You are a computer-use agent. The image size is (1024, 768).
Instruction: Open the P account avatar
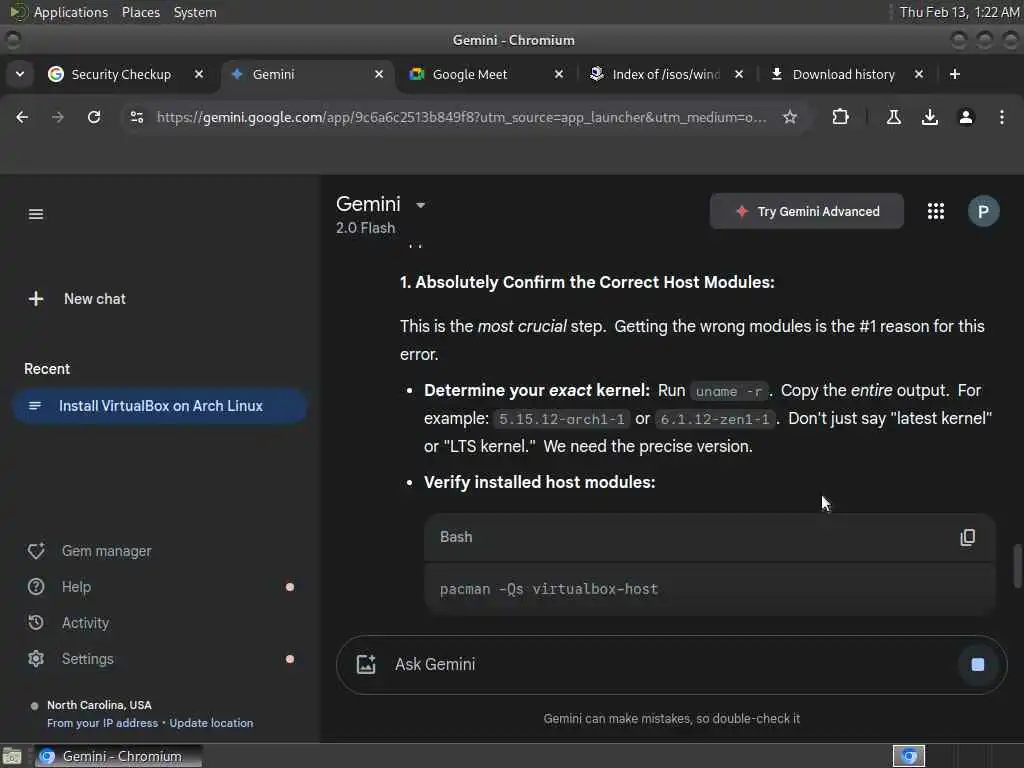[983, 211]
